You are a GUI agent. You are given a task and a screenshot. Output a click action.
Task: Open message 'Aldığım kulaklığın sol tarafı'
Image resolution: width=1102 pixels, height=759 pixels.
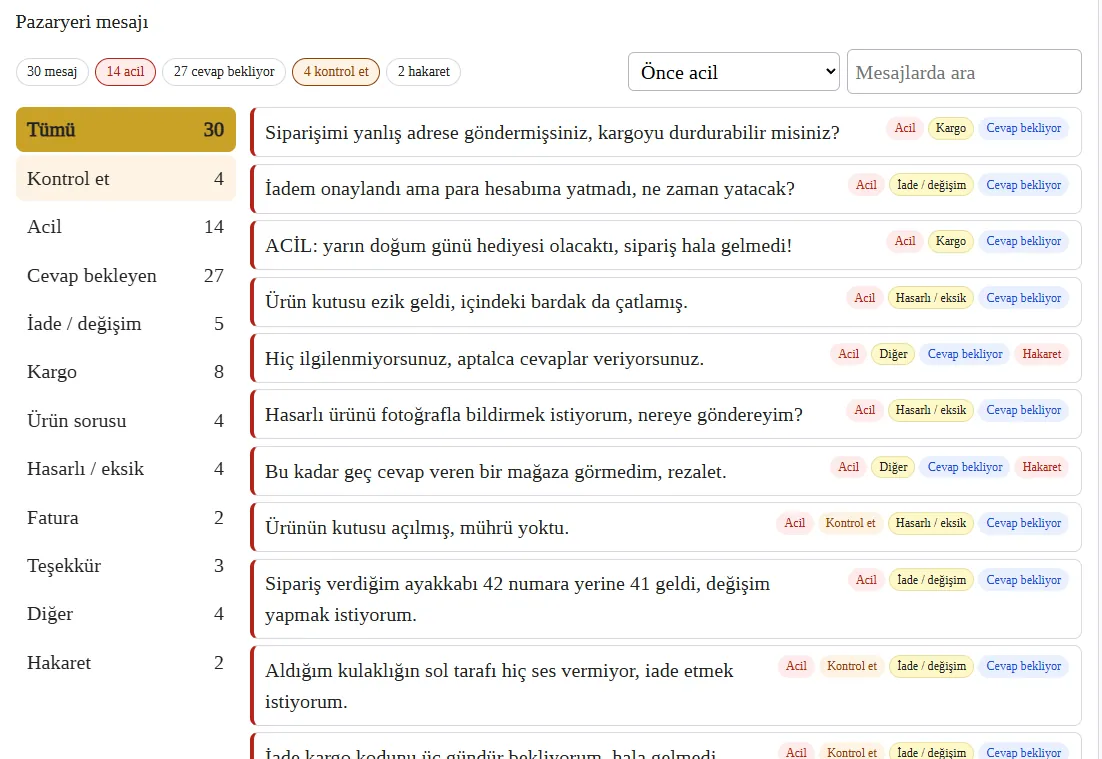tap(666, 686)
